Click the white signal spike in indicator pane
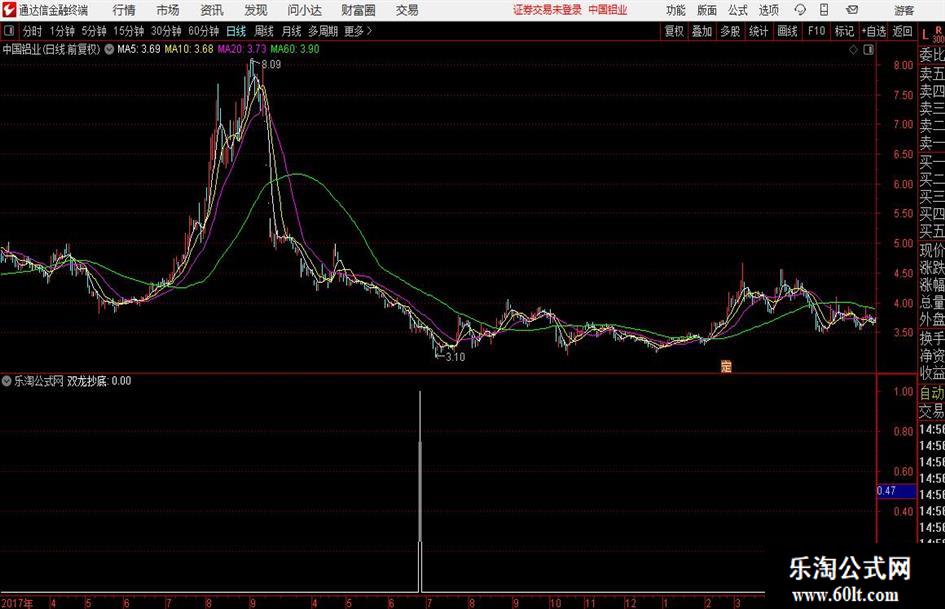Viewport: 945px width, 609px height. point(420,491)
